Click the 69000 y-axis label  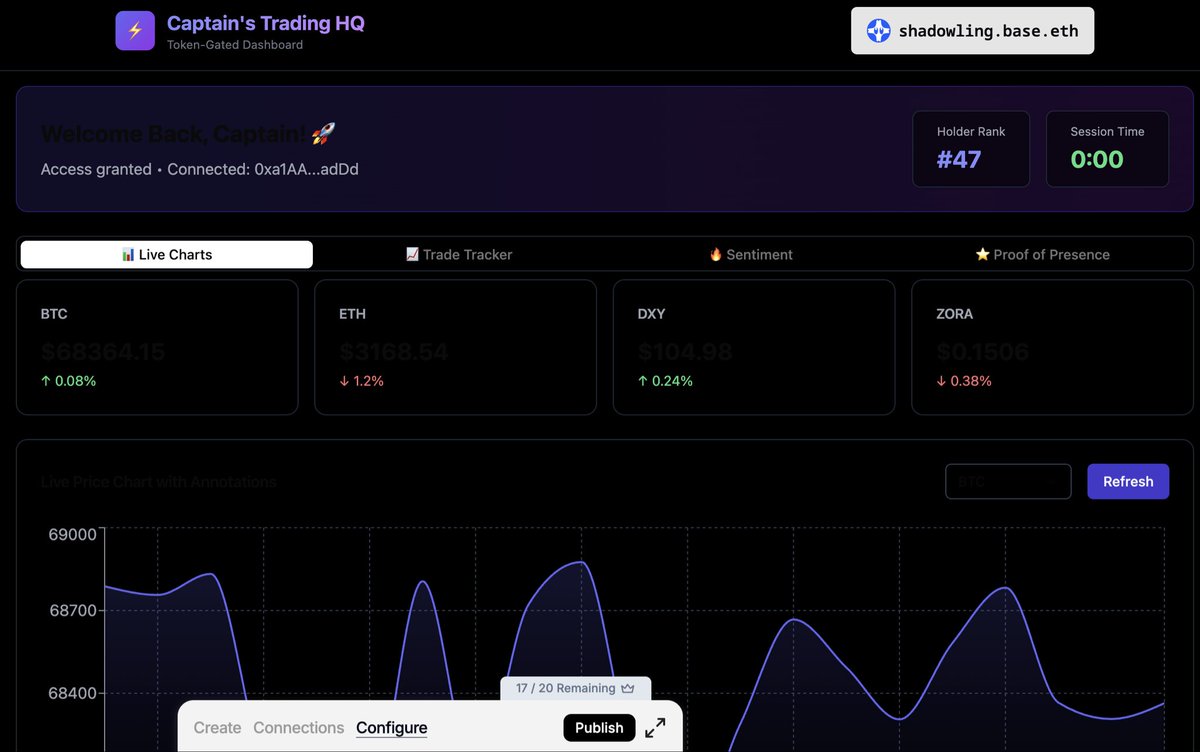(73, 534)
